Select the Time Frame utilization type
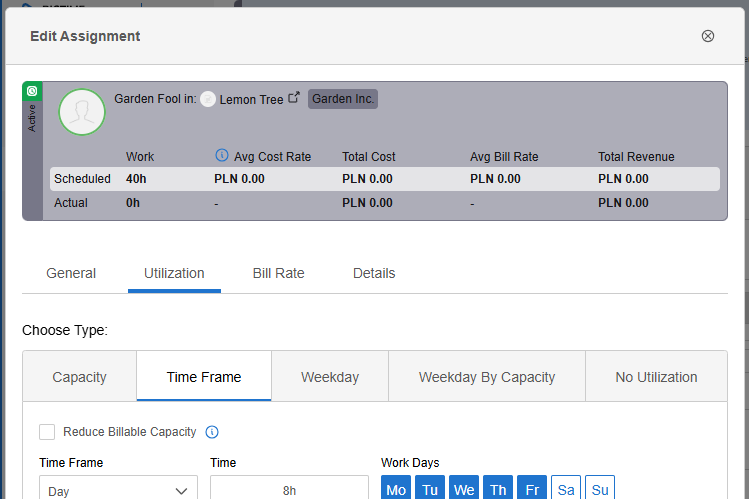Screen dimensions: 749x499 pyautogui.click(x=204, y=377)
